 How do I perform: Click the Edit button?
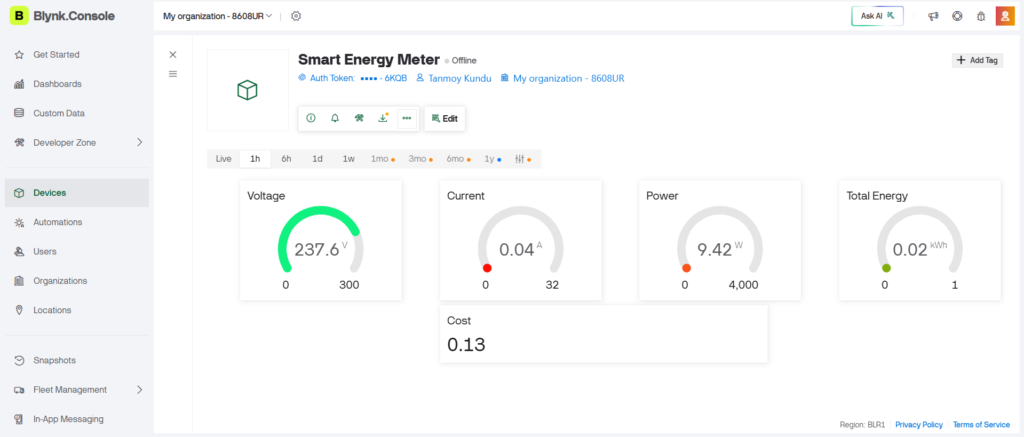(x=445, y=119)
